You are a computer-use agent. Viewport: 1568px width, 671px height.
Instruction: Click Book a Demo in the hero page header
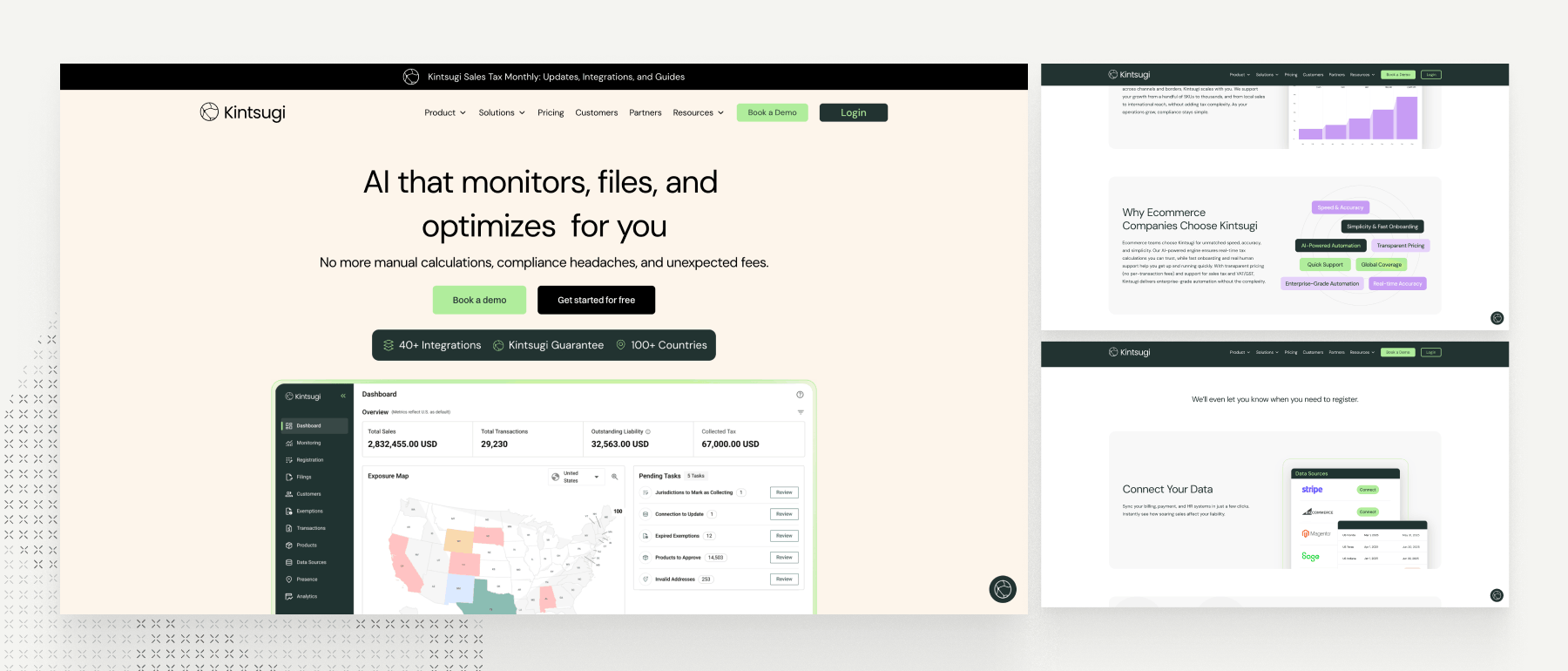[x=773, y=112]
